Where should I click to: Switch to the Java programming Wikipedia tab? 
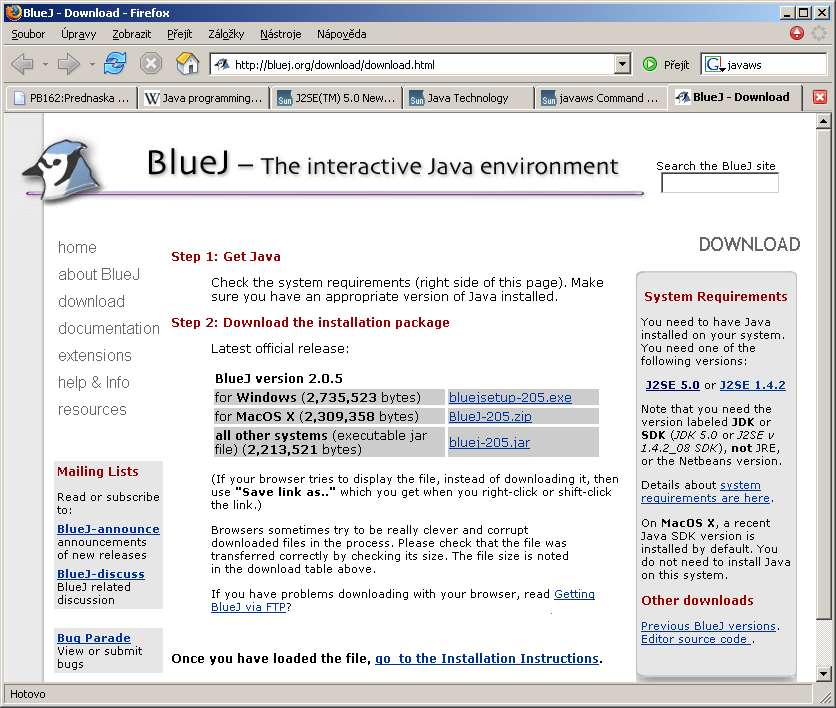tap(204, 98)
